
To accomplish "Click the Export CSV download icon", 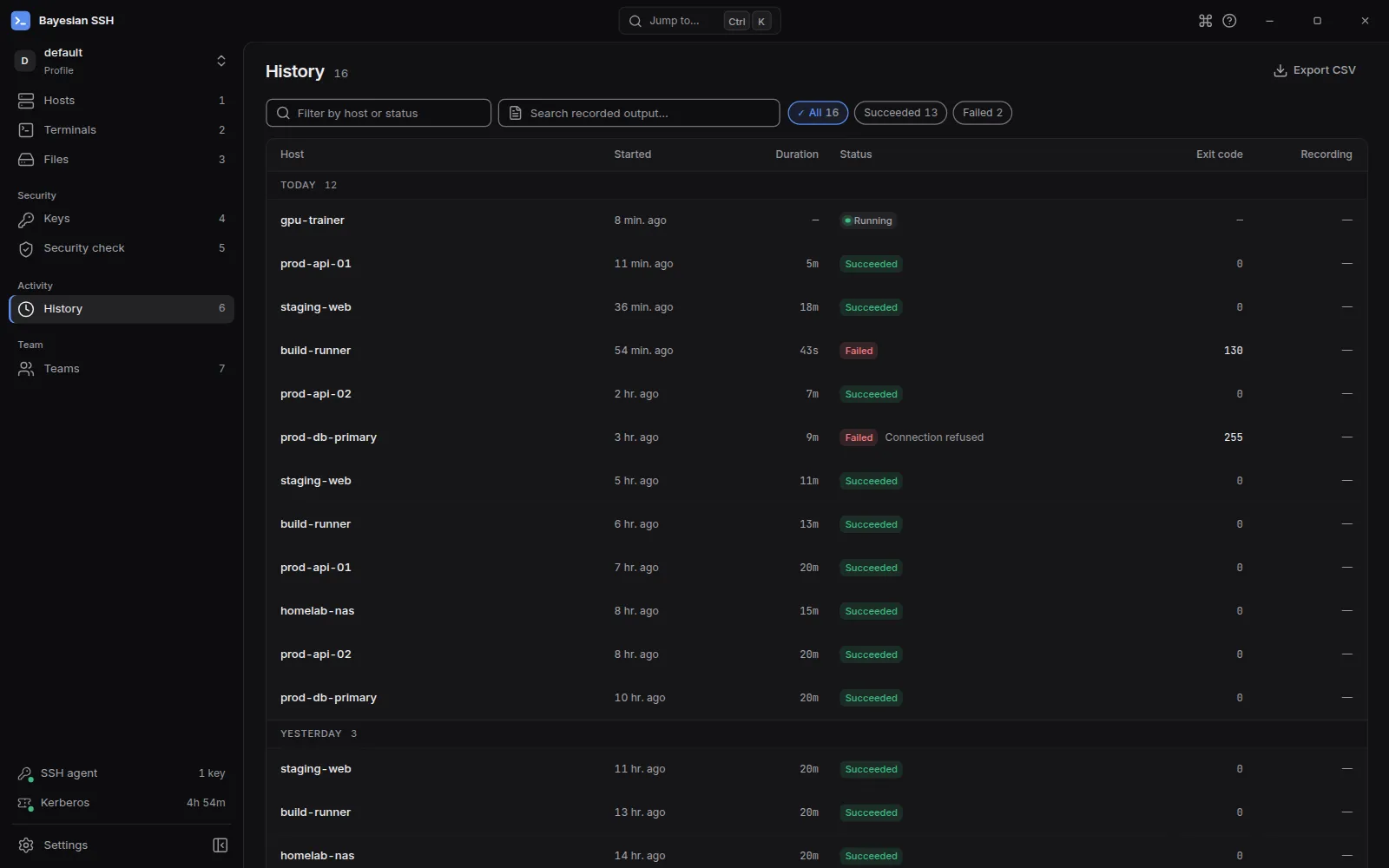I will pos(1280,70).
